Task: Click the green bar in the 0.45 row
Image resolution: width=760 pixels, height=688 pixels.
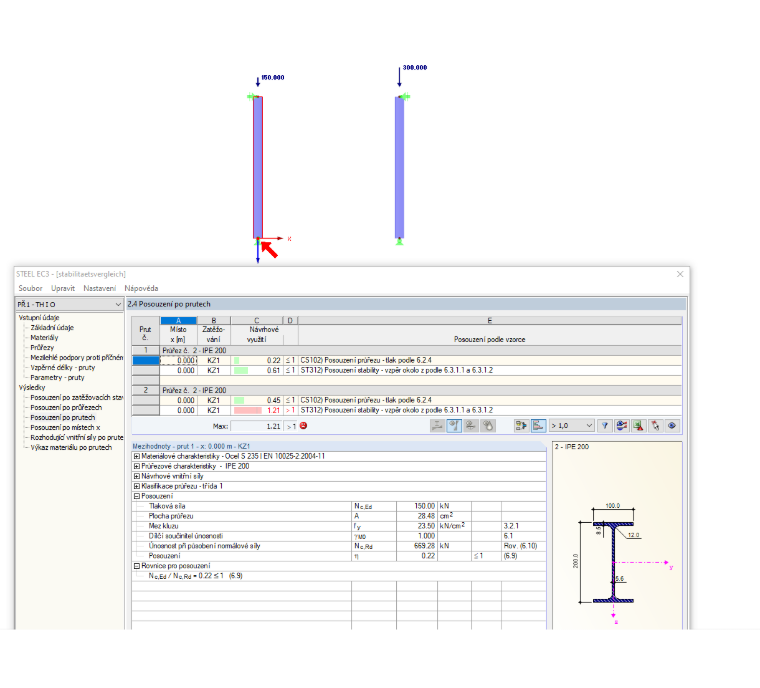Action: [x=239, y=400]
